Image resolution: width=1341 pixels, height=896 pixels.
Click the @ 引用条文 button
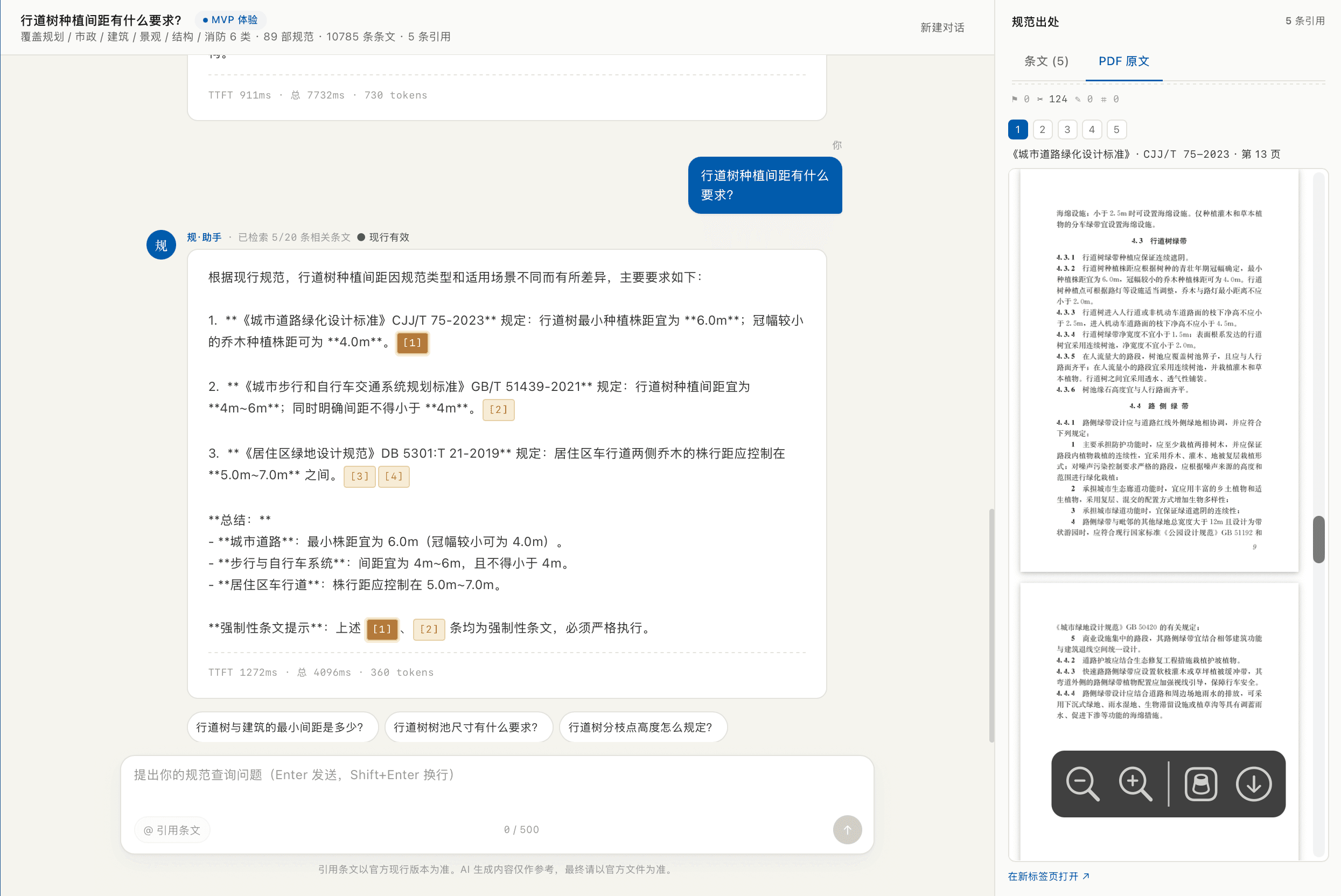172,830
